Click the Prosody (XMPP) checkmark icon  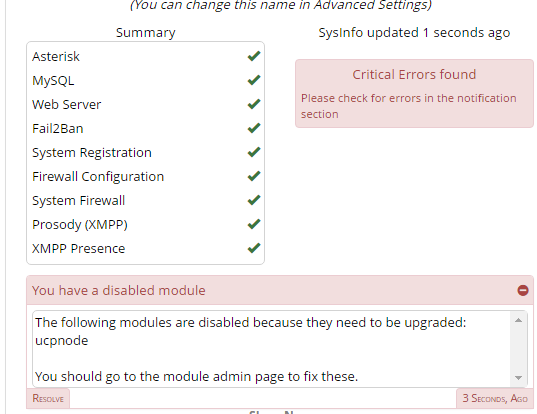pyautogui.click(x=254, y=224)
